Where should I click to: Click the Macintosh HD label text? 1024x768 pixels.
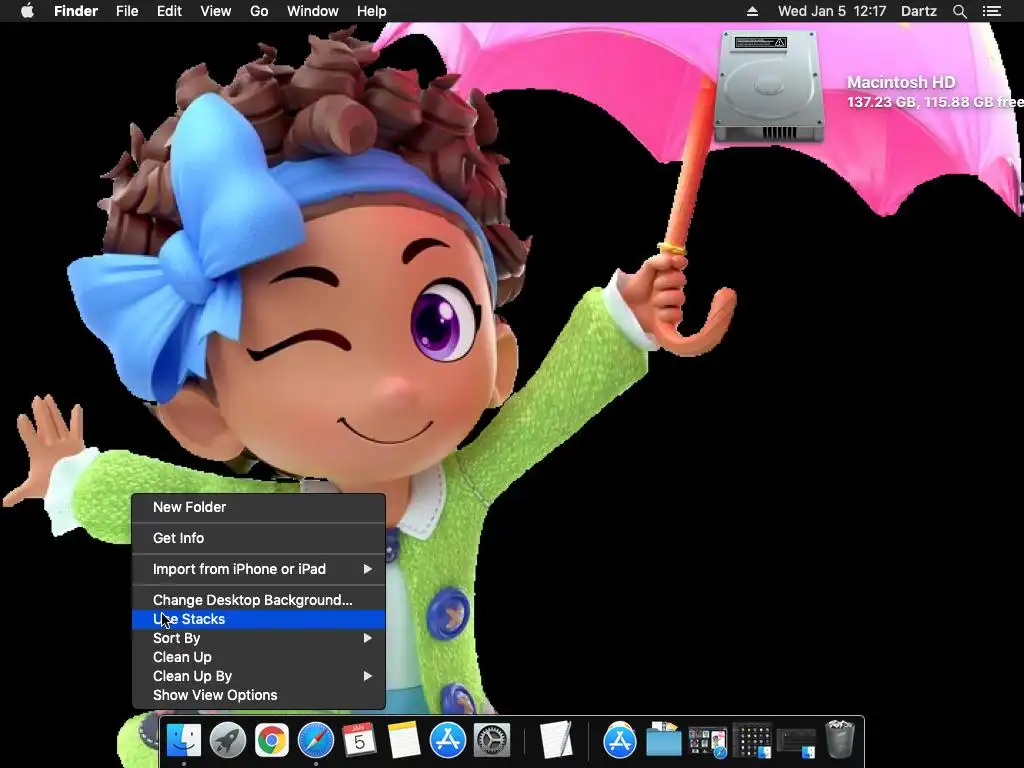[901, 82]
